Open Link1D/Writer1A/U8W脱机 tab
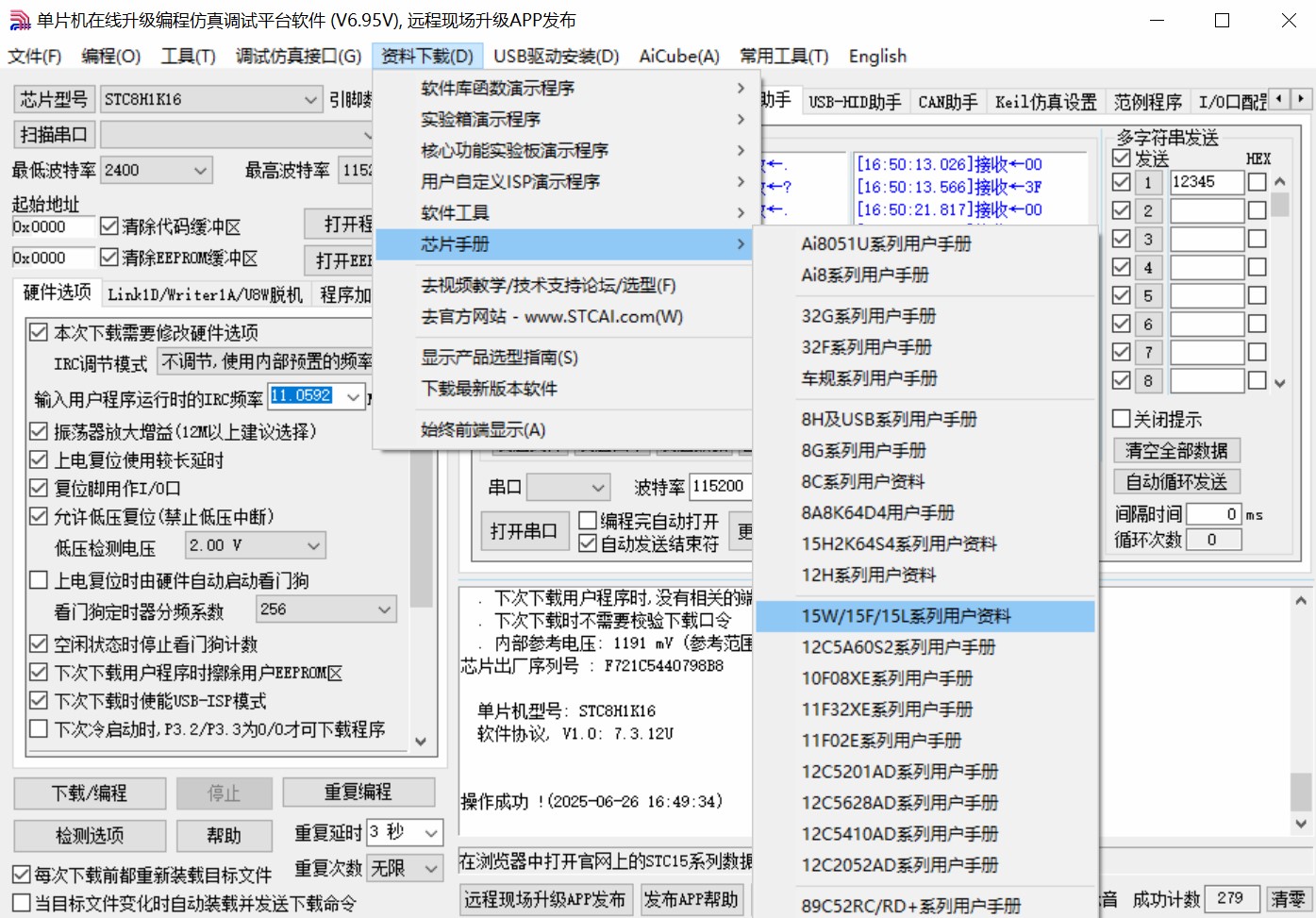 point(205,294)
